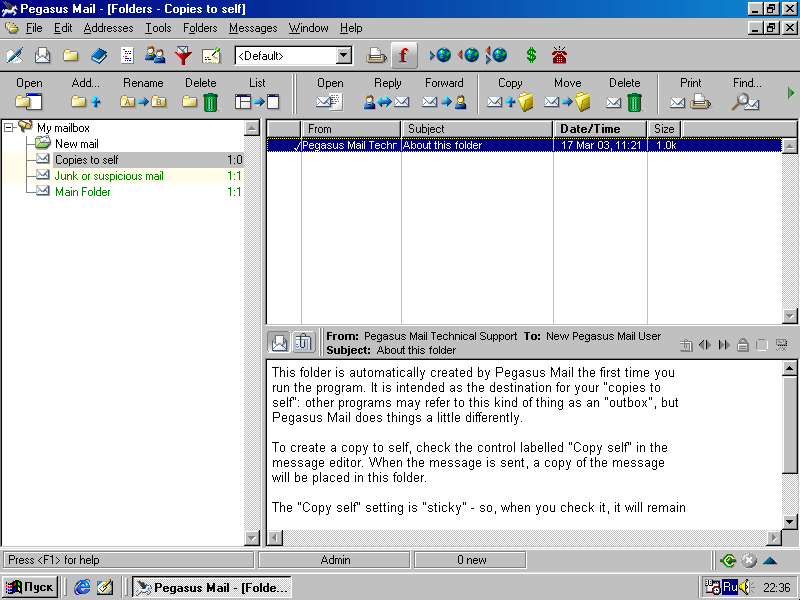Sort messages by Subject column header
The image size is (800, 600).
point(477,129)
